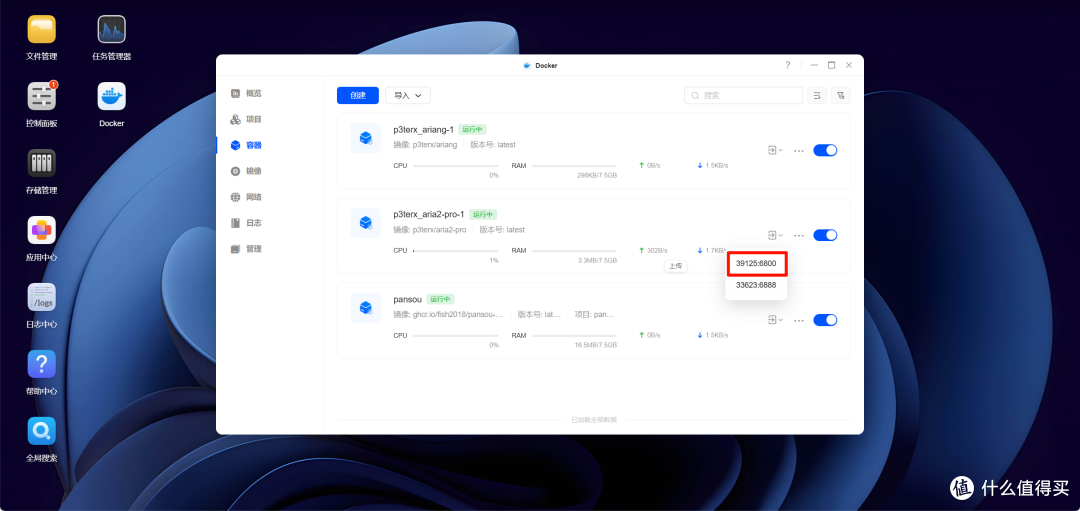Expand port access dropdown for p3terx_aria2-pro-1
Screen dimensions: 1080x511
pyautogui.click(x=775, y=235)
